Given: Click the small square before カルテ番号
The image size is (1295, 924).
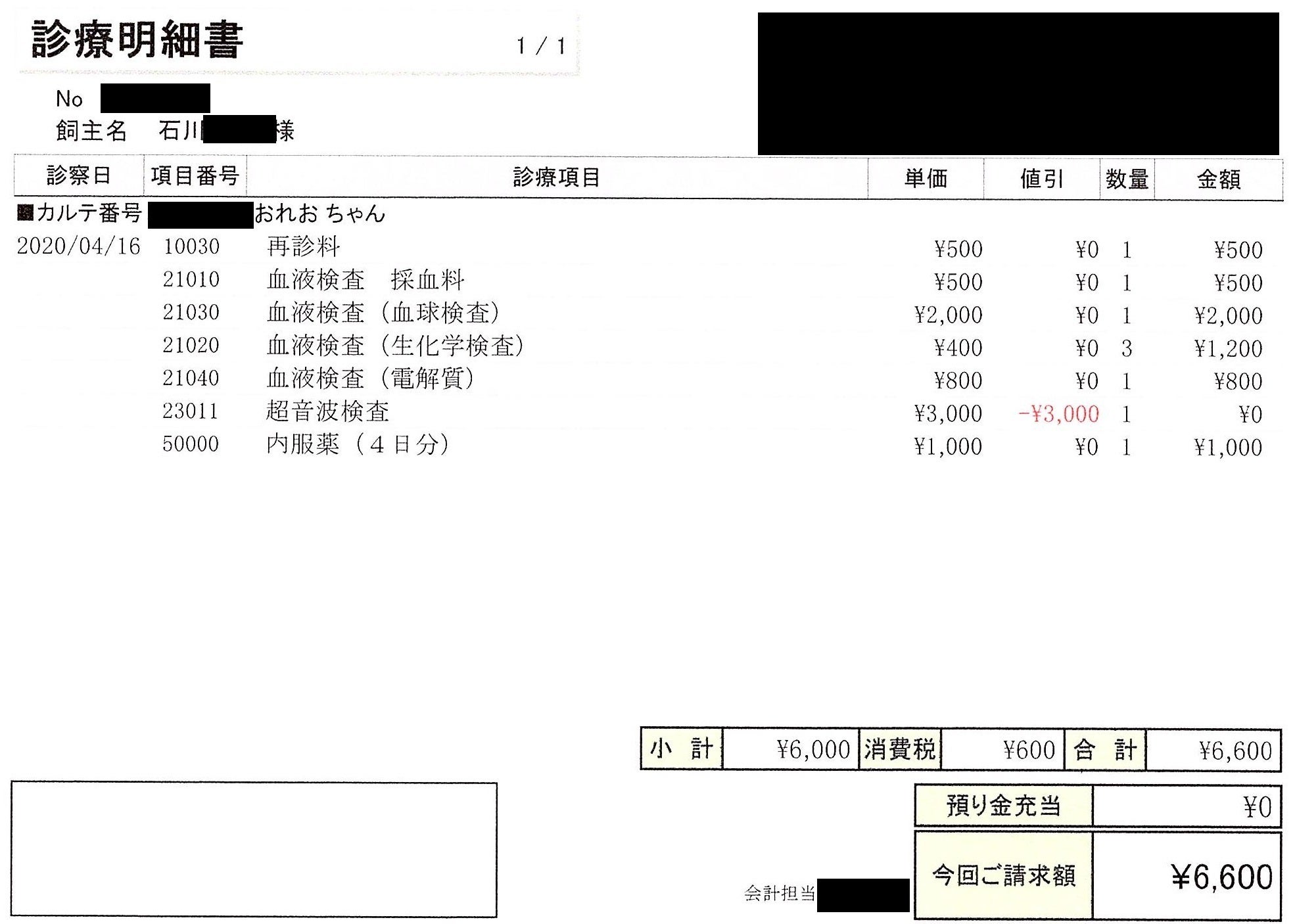Looking at the screenshot, I should [x=24, y=212].
